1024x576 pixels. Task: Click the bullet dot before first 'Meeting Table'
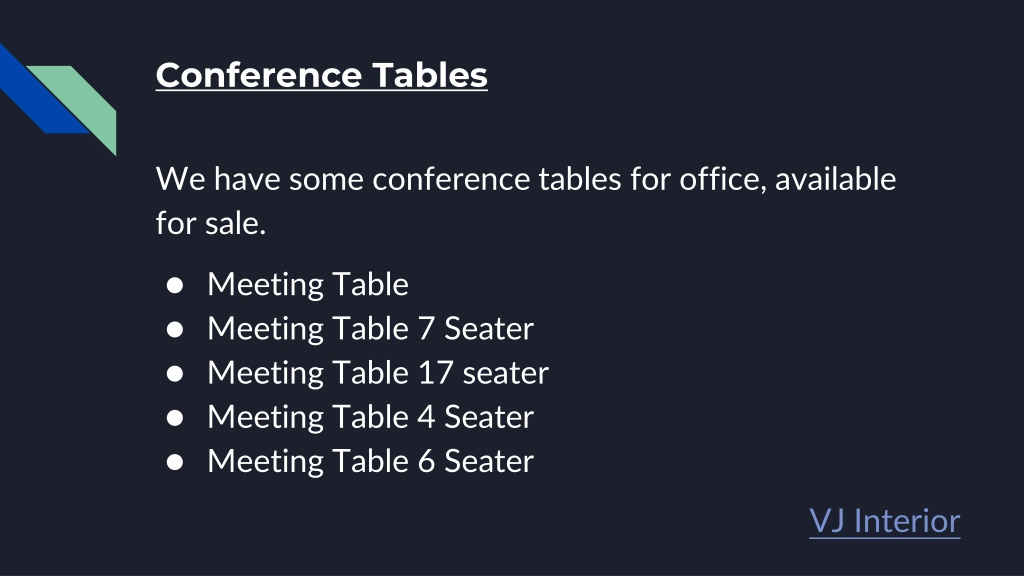coord(174,285)
